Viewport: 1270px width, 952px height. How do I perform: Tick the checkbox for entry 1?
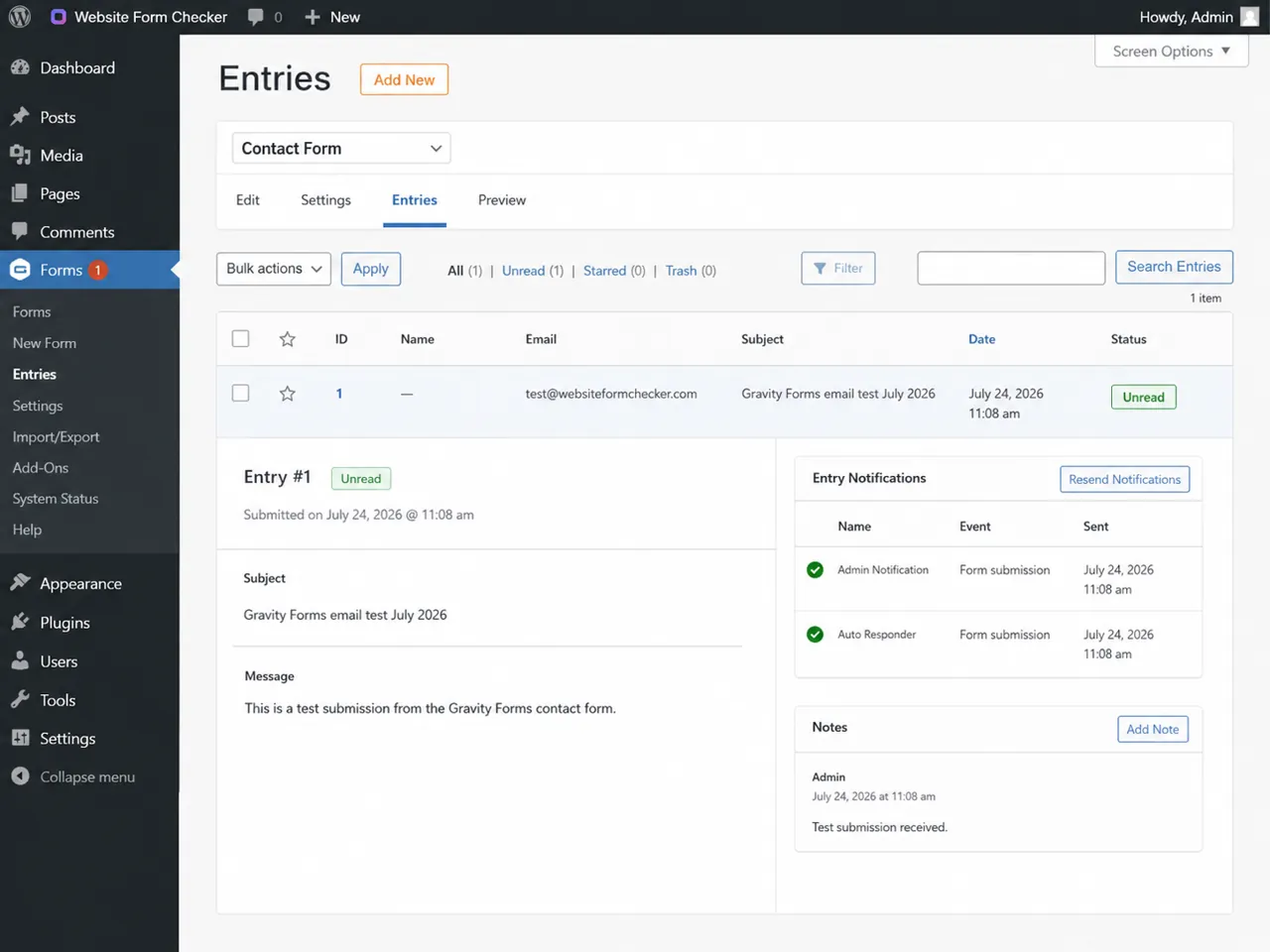coord(240,394)
